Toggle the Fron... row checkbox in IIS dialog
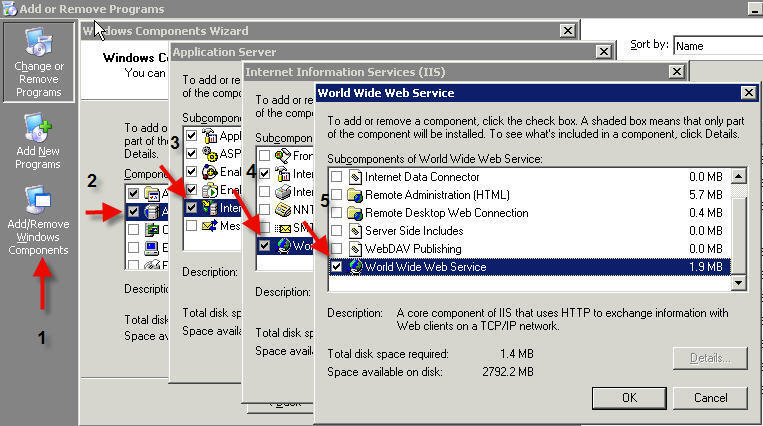Viewport: 763px width, 426px height. (x=264, y=156)
